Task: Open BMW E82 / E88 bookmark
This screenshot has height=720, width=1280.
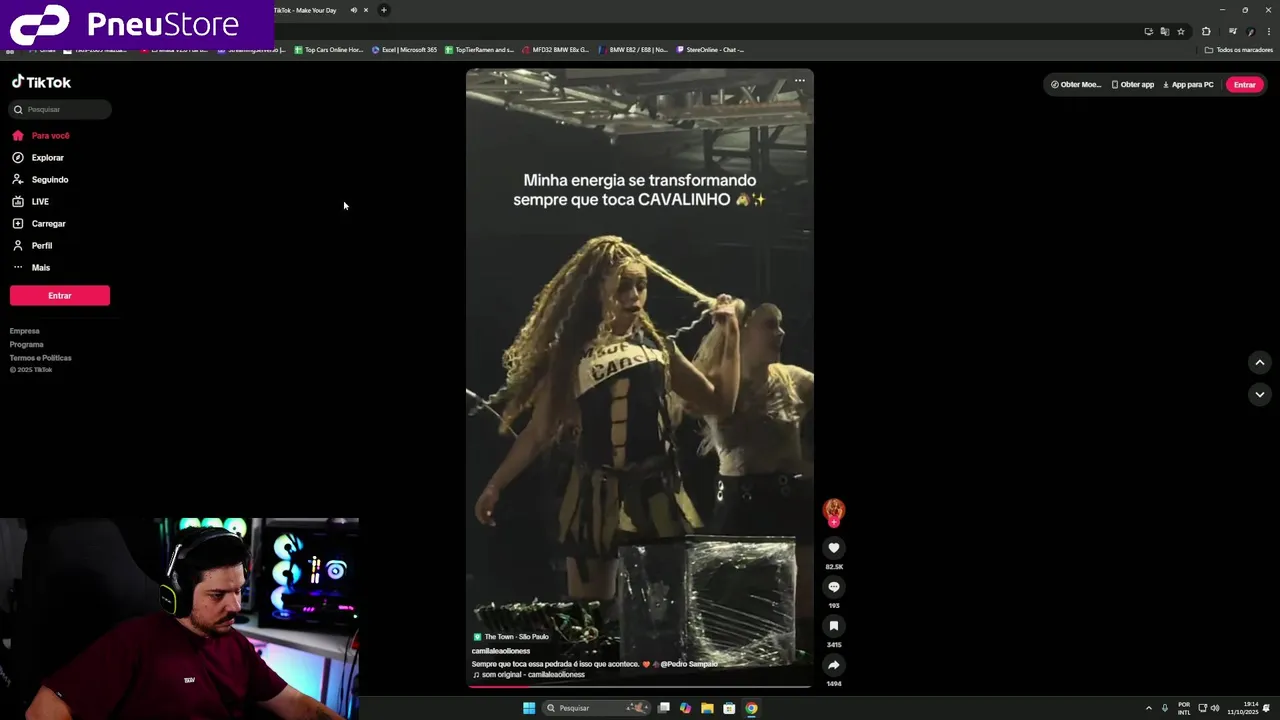Action: [x=634, y=50]
